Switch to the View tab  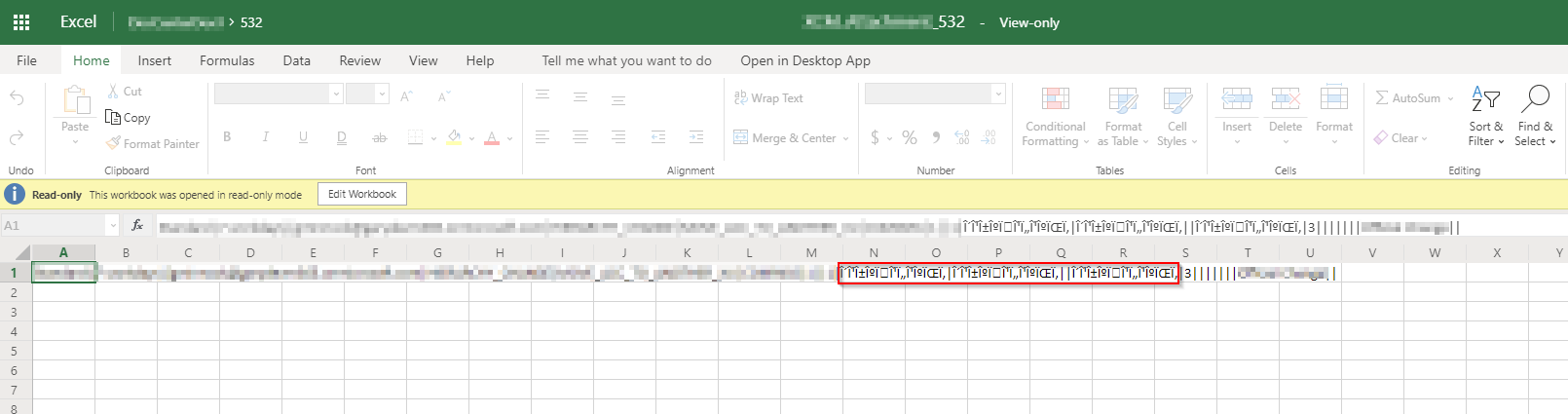coord(423,60)
